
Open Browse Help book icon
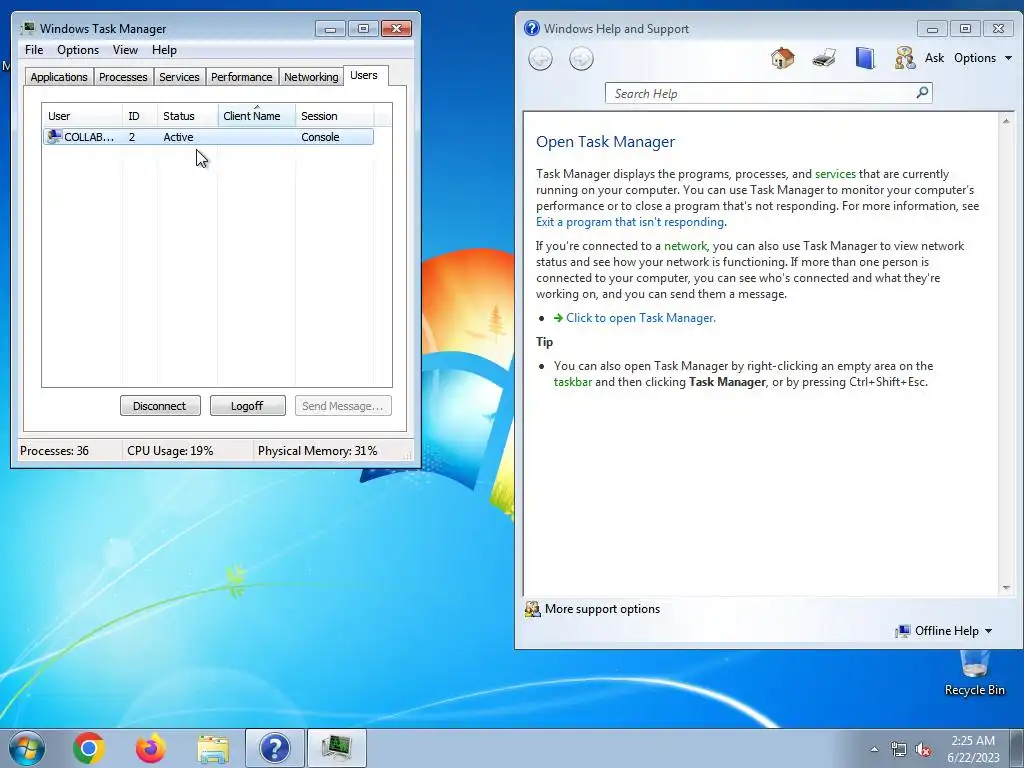point(865,58)
